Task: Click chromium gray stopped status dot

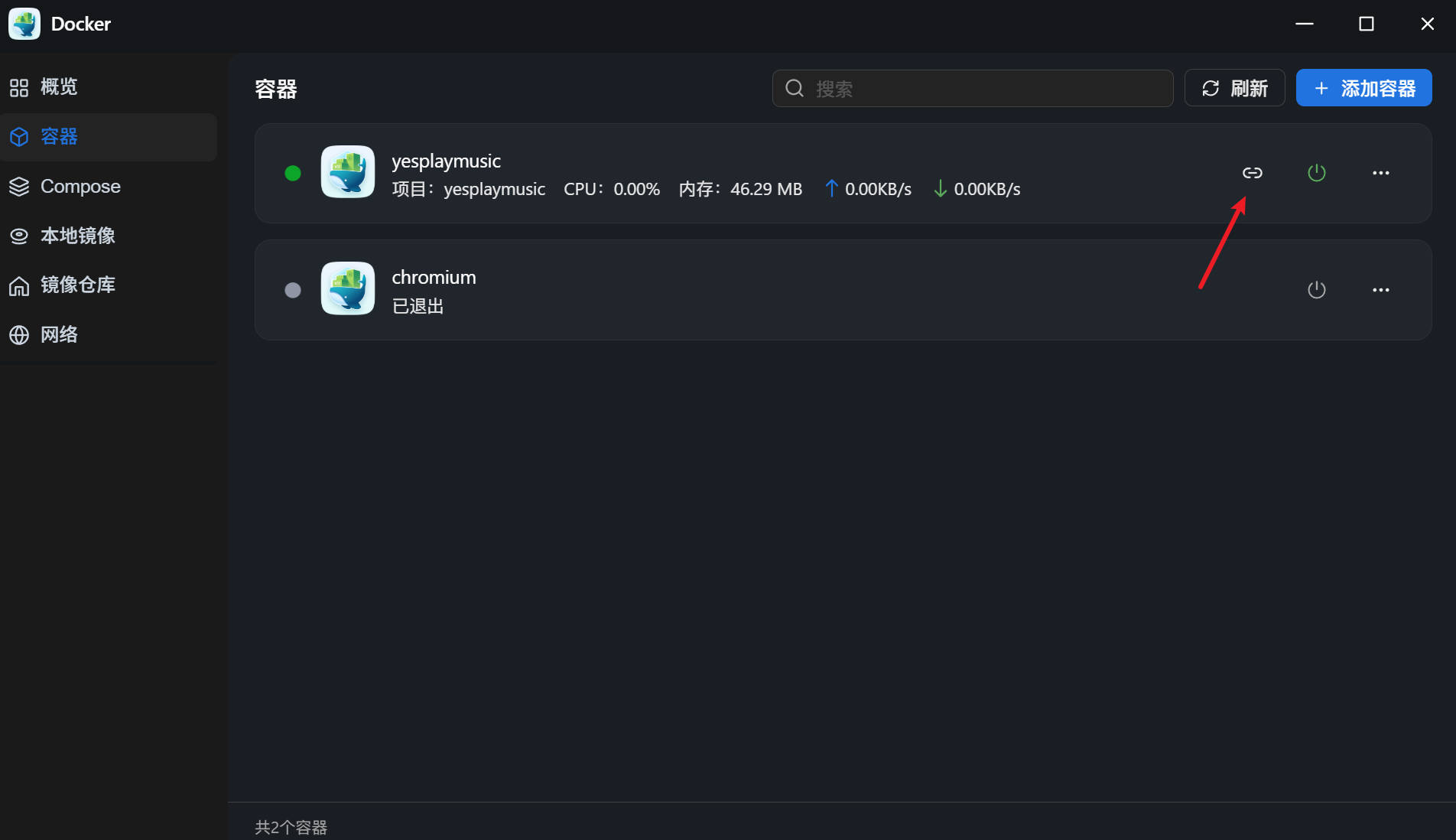Action: [x=293, y=290]
